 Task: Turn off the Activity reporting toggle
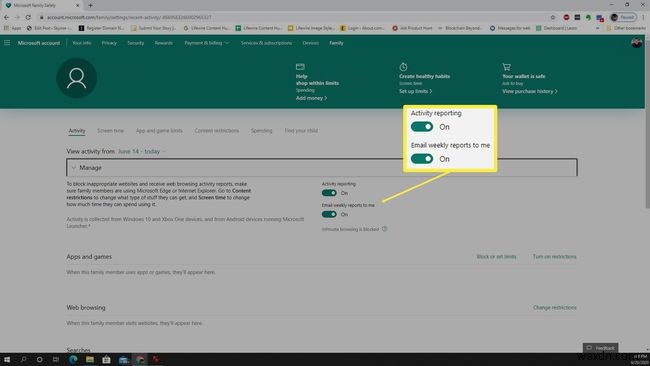click(329, 193)
